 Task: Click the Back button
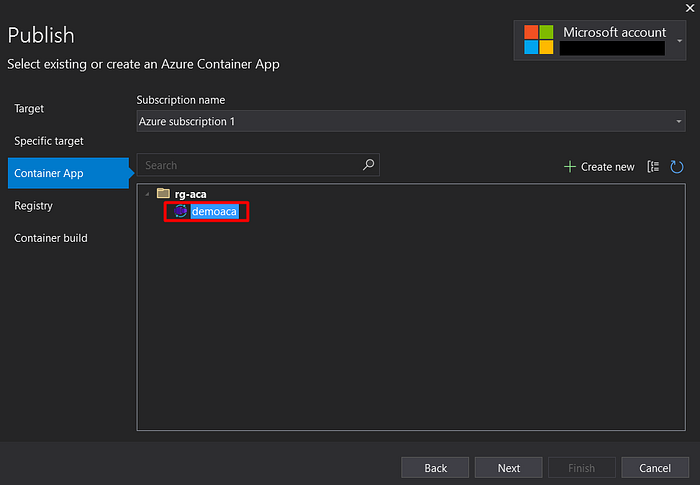click(435, 468)
